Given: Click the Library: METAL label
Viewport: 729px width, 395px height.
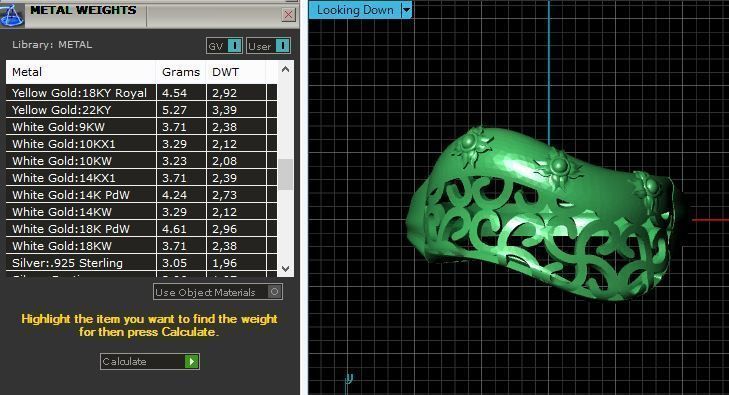Looking at the screenshot, I should [52, 45].
